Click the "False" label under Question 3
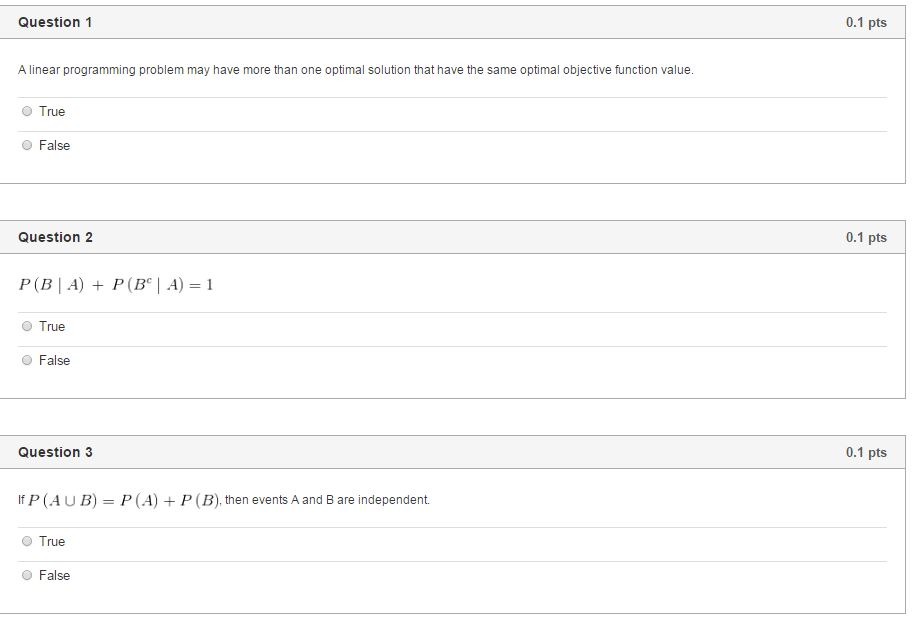The width and height of the screenshot is (915, 630). 55,576
